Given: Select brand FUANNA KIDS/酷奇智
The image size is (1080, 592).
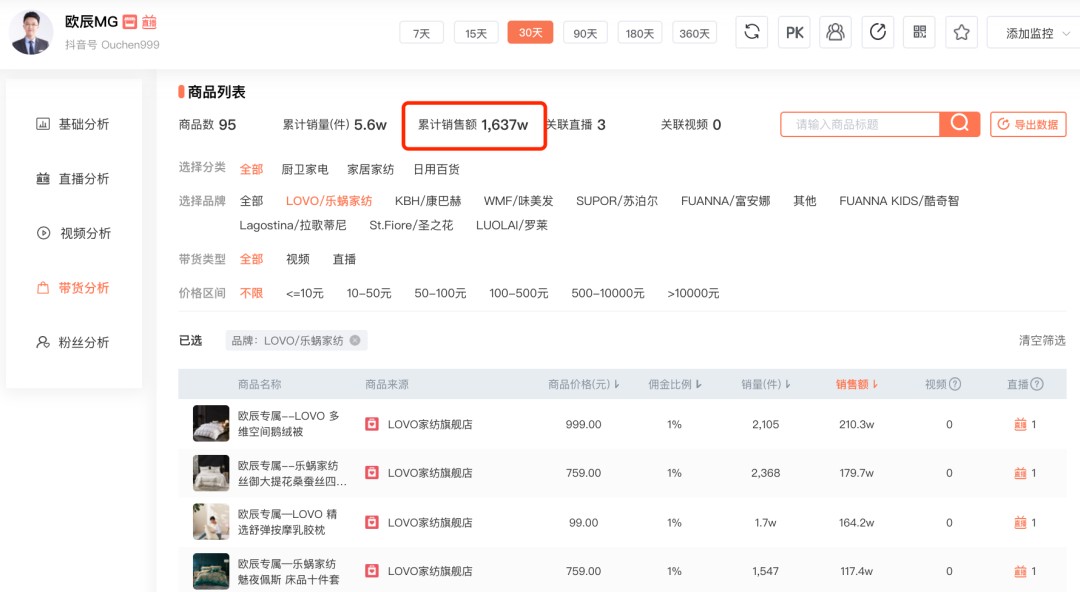Looking at the screenshot, I should tap(899, 201).
